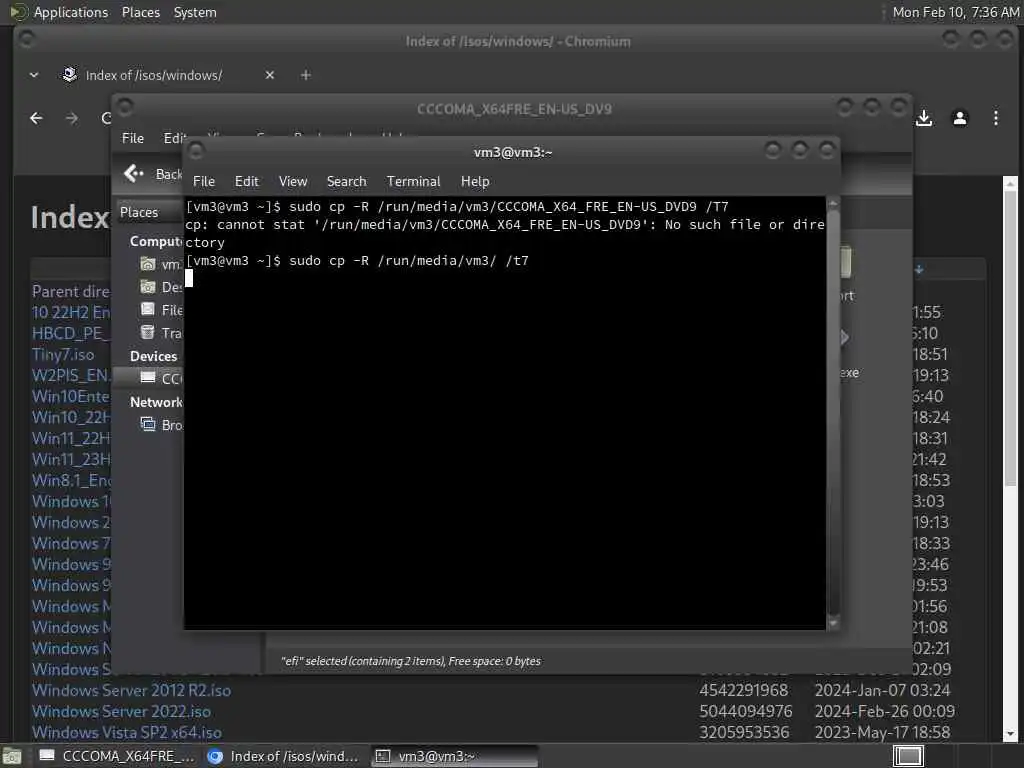
Task: Click file size 4542291968 in the index
Action: (743, 690)
